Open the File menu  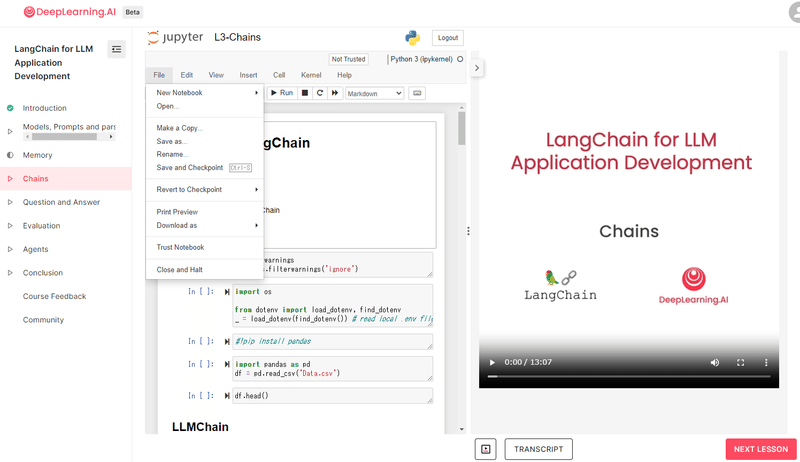(x=159, y=75)
